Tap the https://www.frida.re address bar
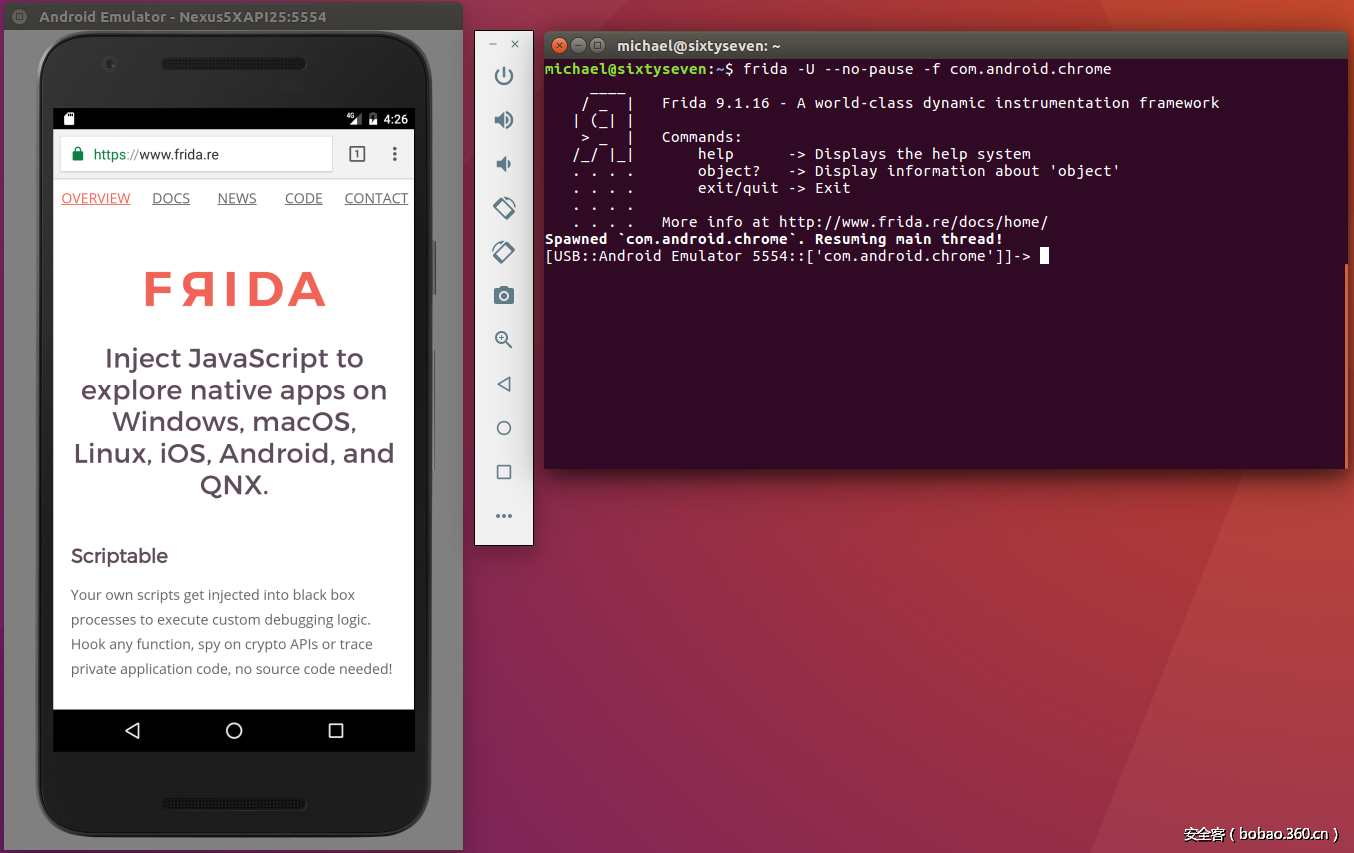The width and height of the screenshot is (1354, 853). tap(200, 155)
